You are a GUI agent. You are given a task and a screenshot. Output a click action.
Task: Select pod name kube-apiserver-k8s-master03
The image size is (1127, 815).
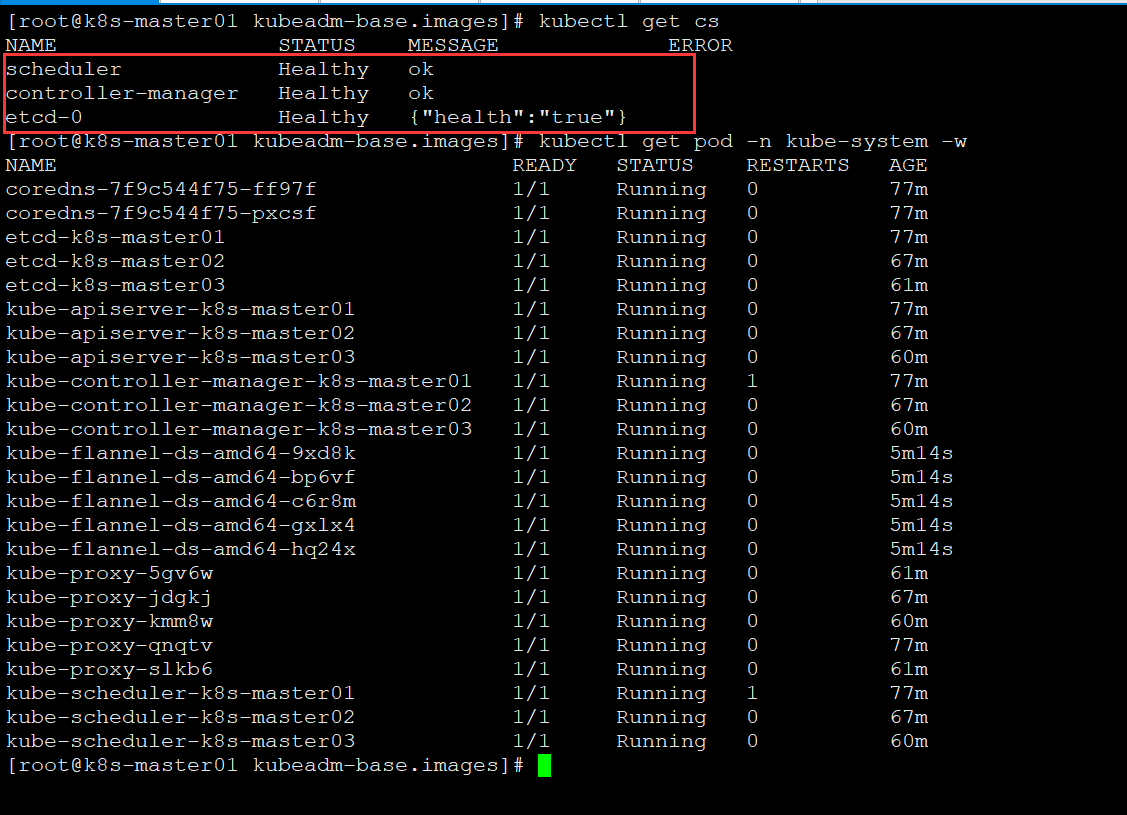[180, 357]
